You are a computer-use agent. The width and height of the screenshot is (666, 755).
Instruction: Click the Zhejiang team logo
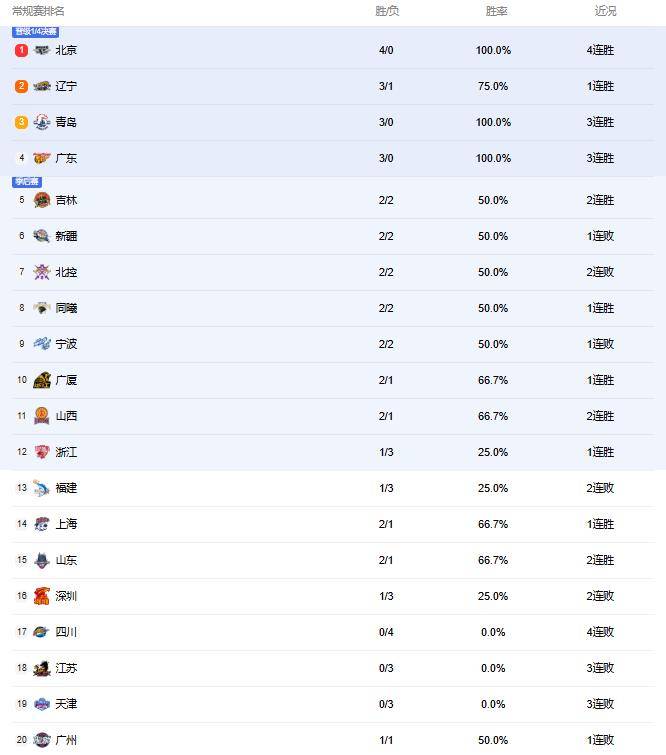tap(41, 452)
